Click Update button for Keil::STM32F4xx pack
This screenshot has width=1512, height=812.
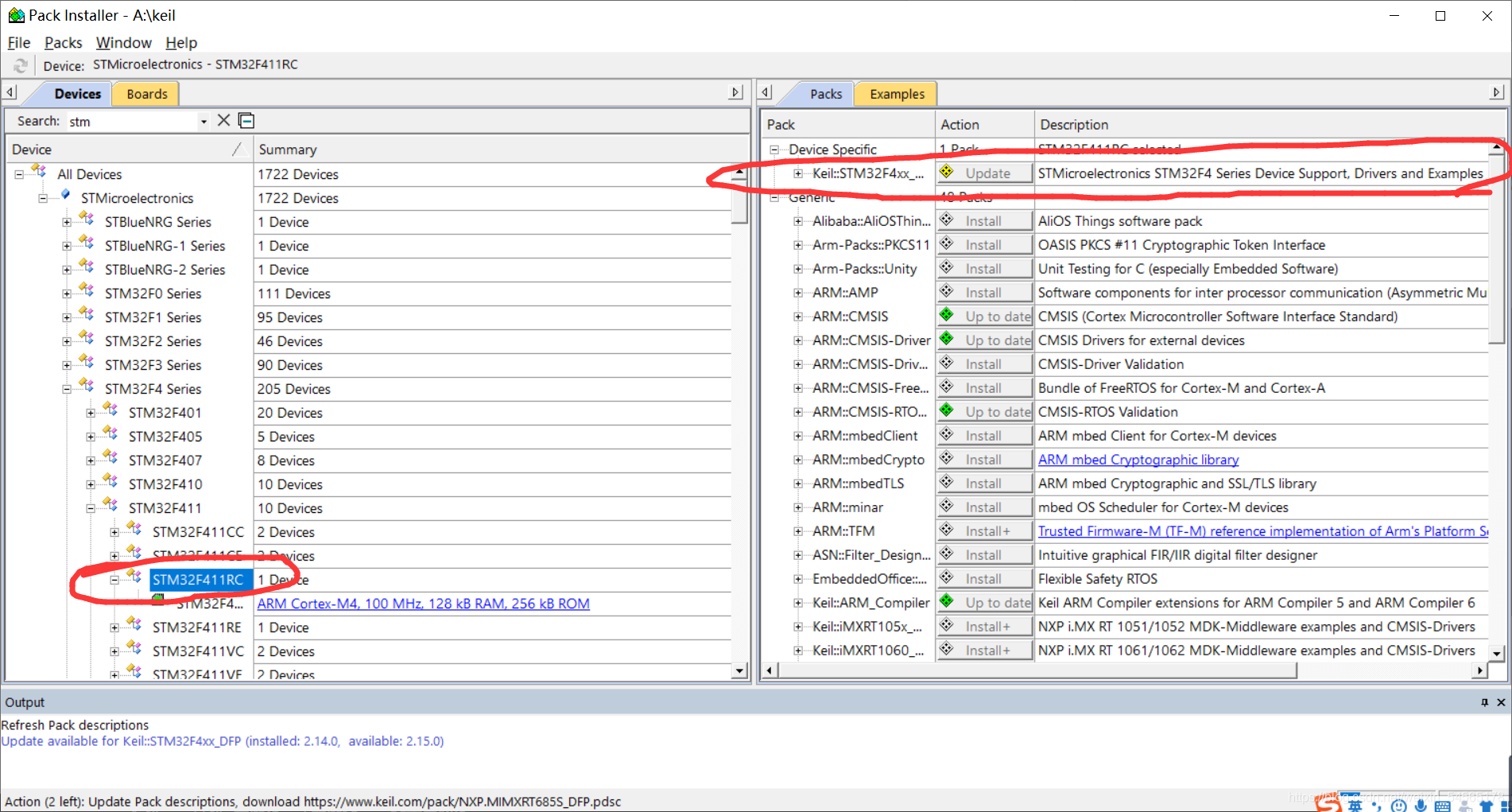pyautogui.click(x=986, y=173)
